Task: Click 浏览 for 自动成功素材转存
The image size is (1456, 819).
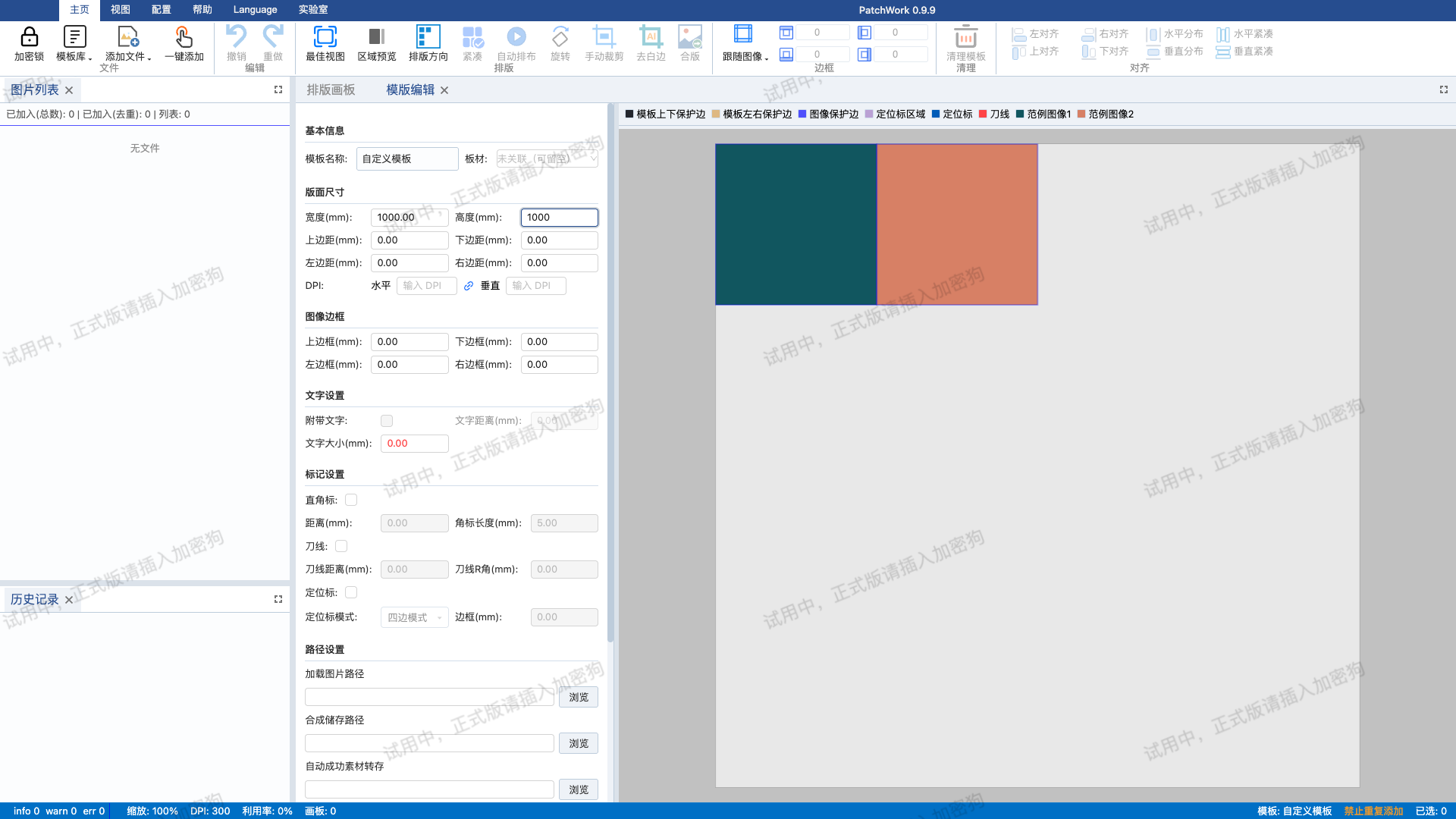Action: coord(579,789)
